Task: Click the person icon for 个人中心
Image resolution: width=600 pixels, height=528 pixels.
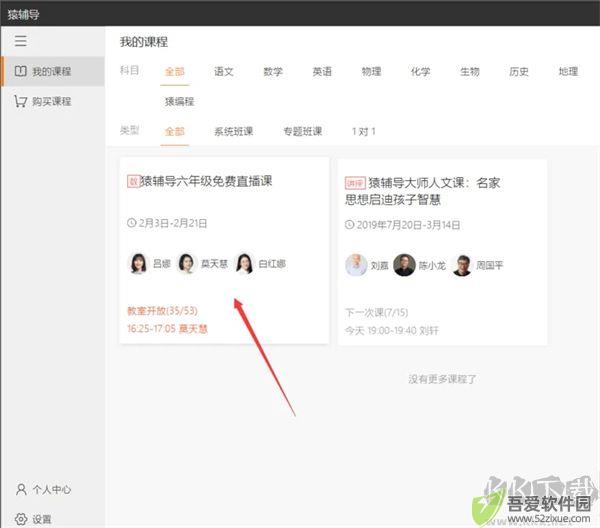Action: point(21,489)
